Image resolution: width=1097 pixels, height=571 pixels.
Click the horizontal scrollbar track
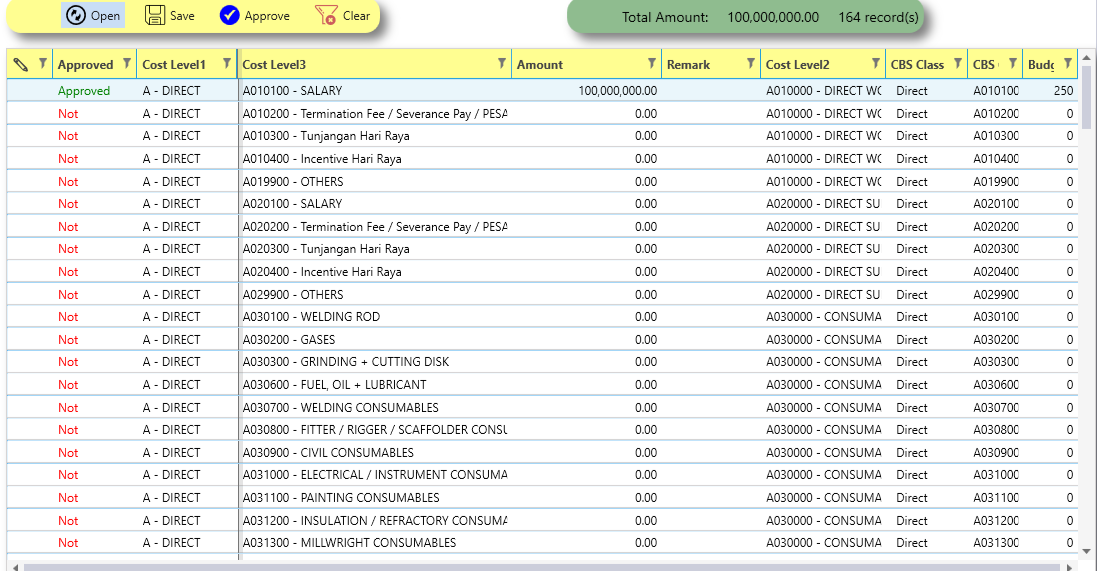(542, 567)
